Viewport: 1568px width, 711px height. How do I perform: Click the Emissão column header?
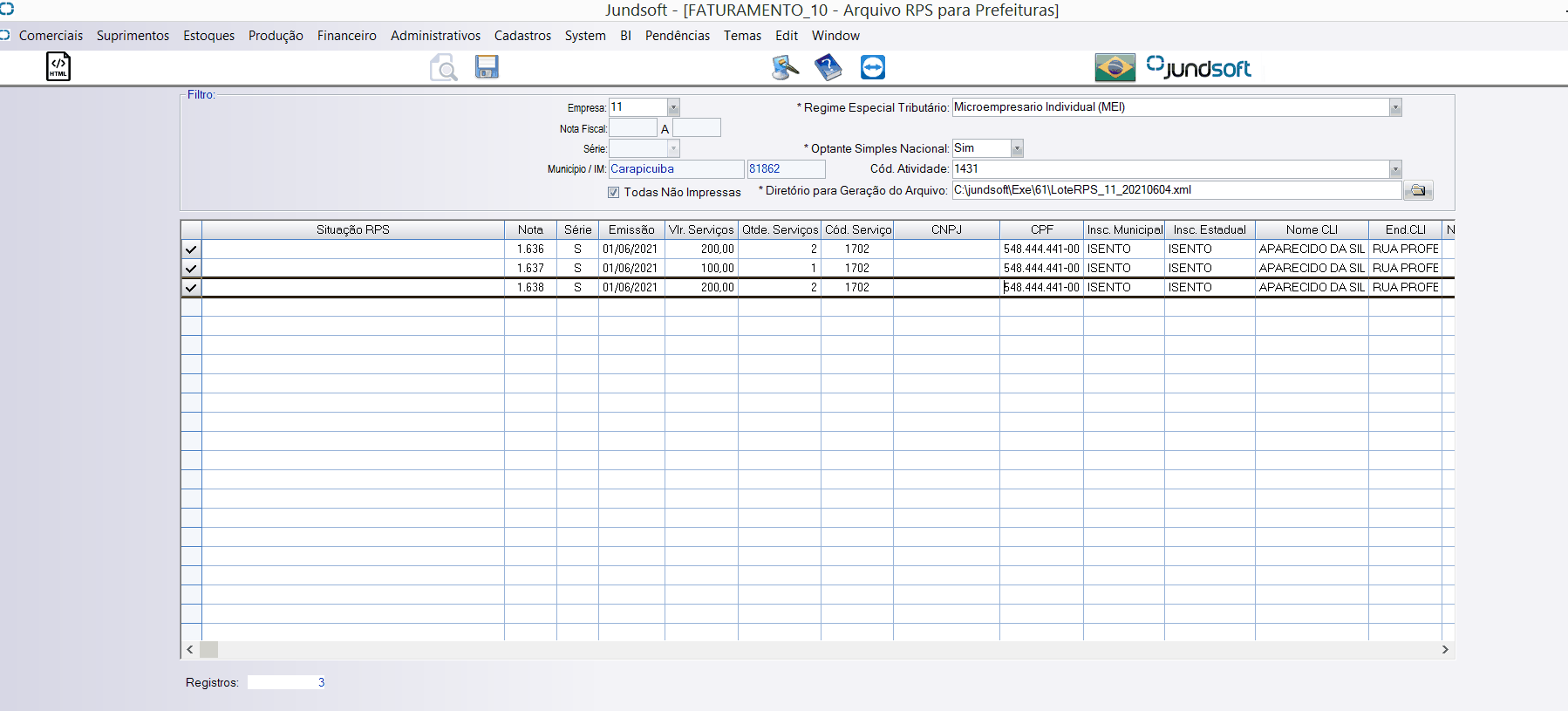631,230
